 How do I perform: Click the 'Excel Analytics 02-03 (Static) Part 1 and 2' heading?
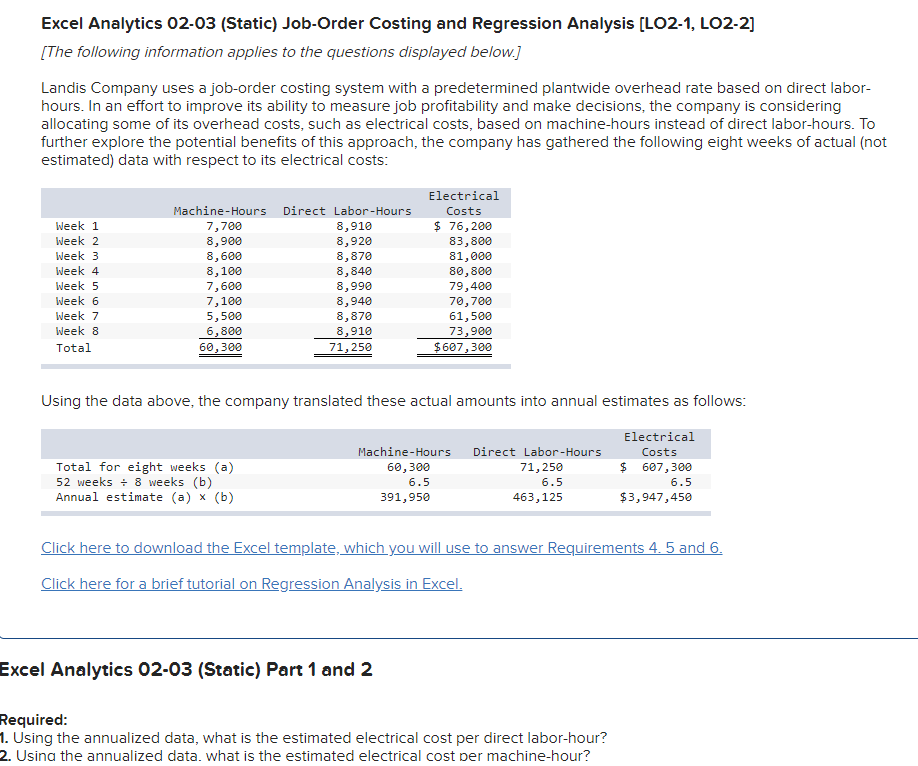(186, 669)
